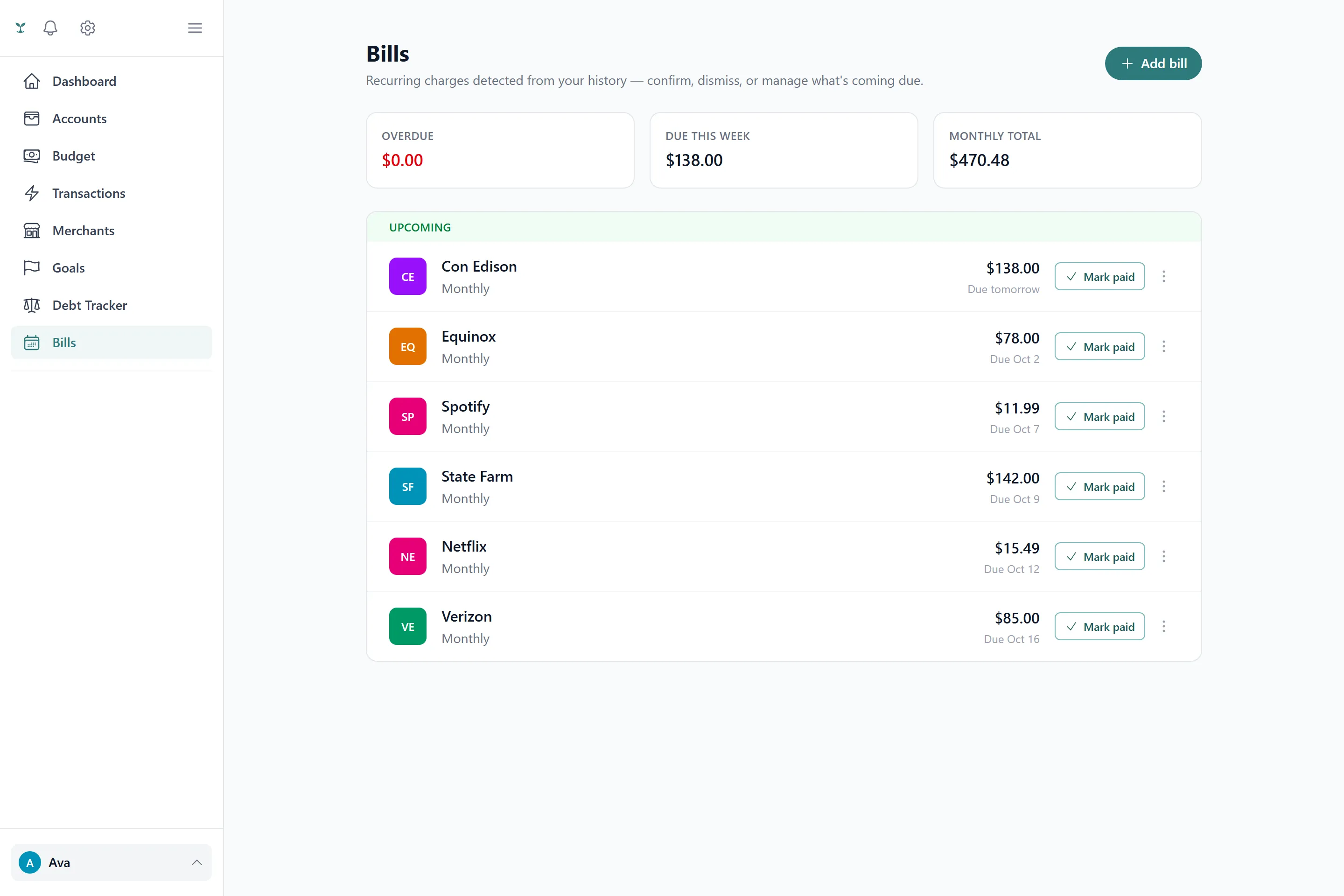Click the State Farm SF avatar
Screen dimensions: 1344x896
[407, 486]
